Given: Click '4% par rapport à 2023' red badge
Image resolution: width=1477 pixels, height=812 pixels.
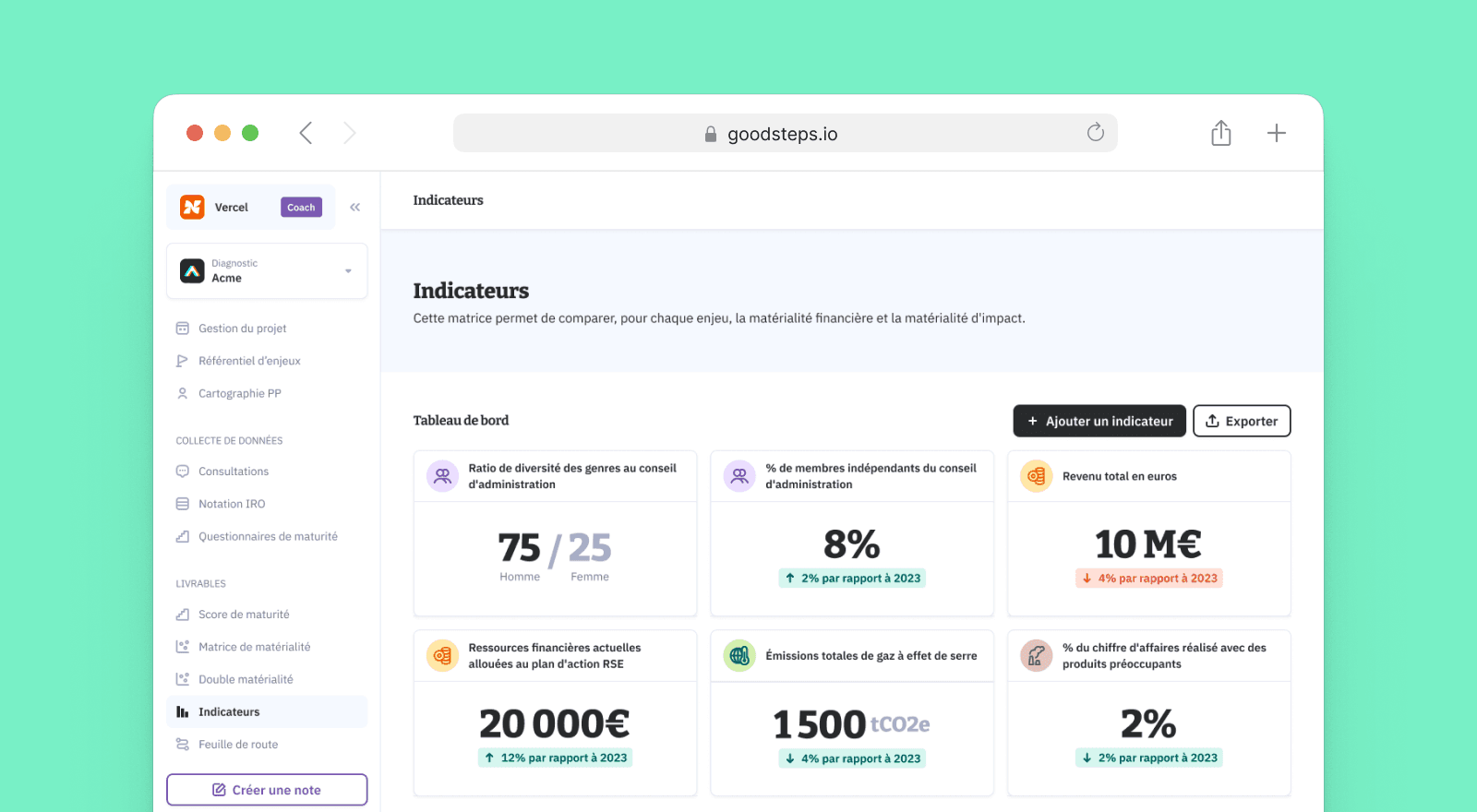Looking at the screenshot, I should (1148, 579).
